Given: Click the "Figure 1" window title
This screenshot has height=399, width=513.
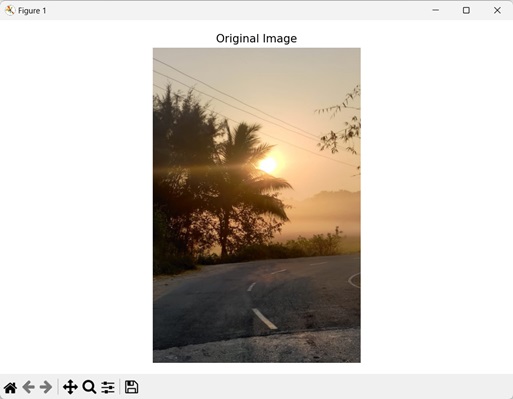Looking at the screenshot, I should pos(32,11).
